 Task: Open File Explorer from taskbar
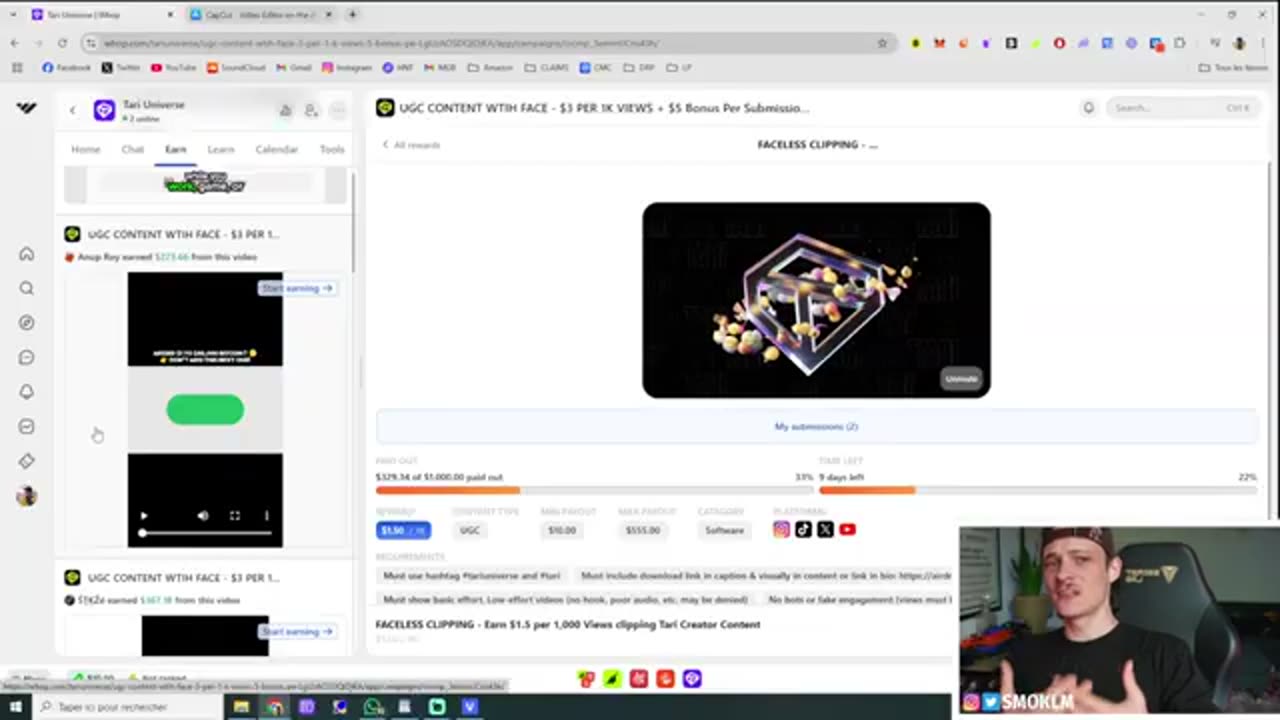coord(241,707)
